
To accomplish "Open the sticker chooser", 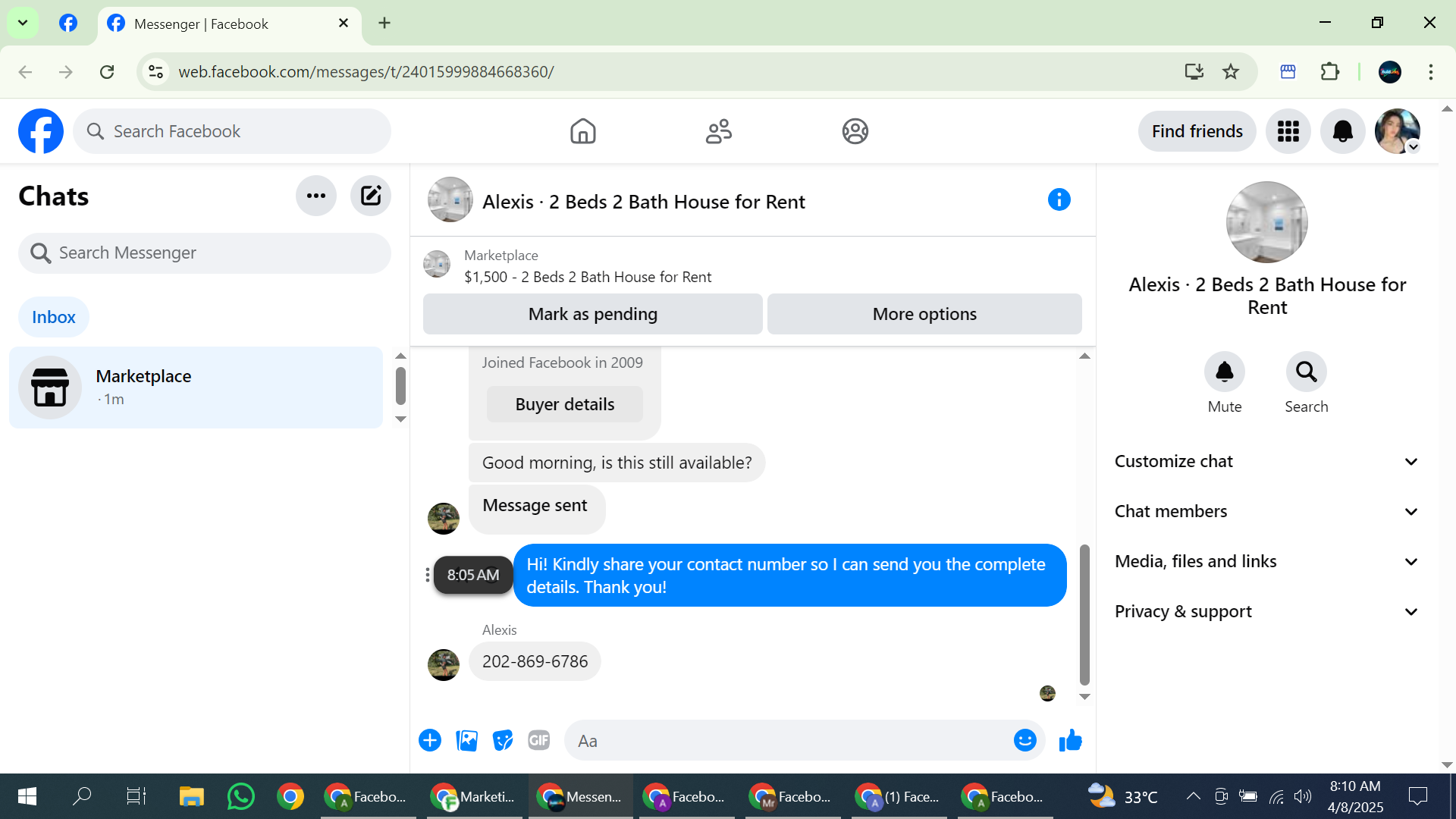I will click(x=502, y=740).
